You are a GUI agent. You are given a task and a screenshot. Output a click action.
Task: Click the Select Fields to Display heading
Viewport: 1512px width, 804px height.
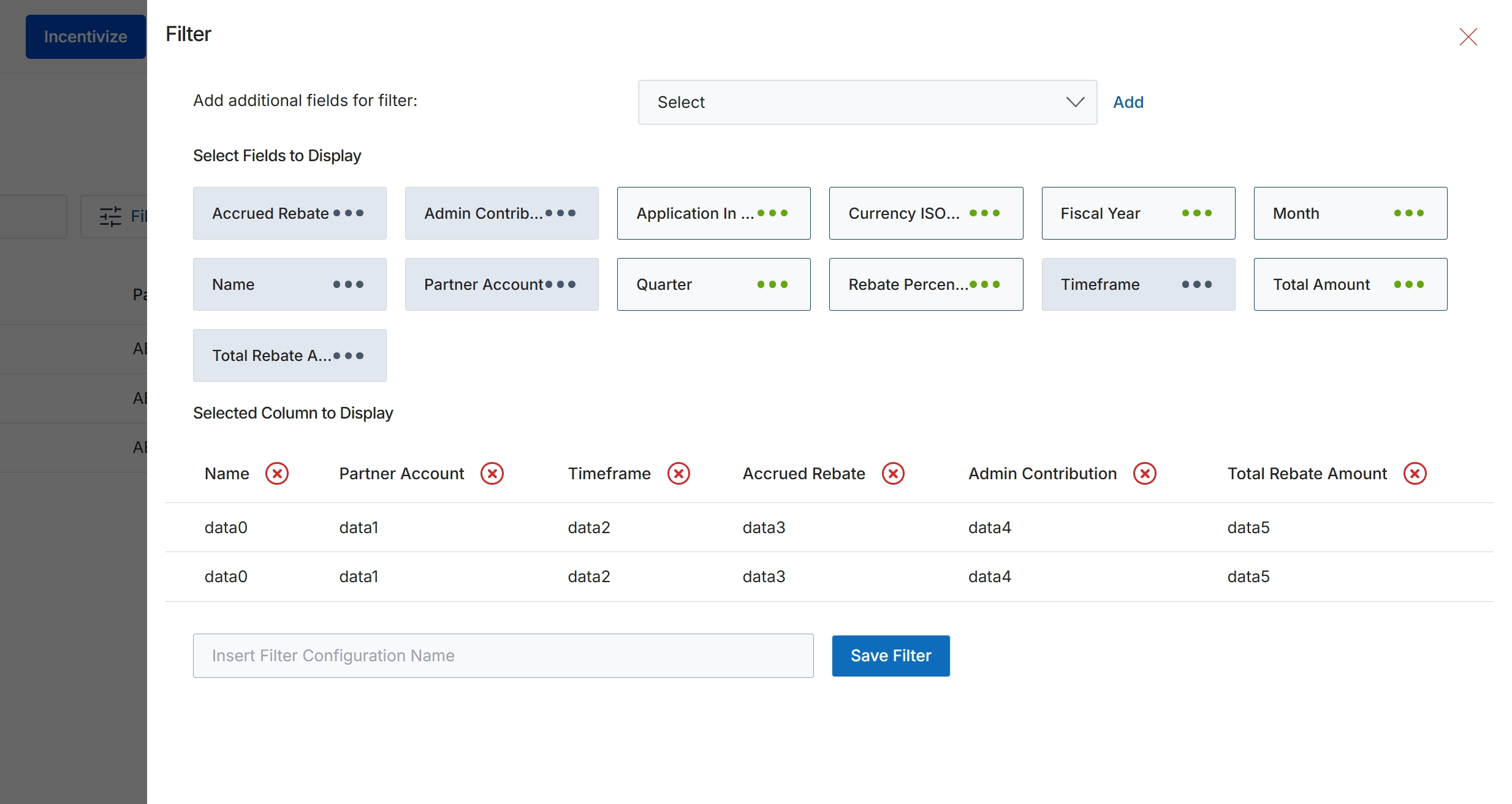coord(277,156)
